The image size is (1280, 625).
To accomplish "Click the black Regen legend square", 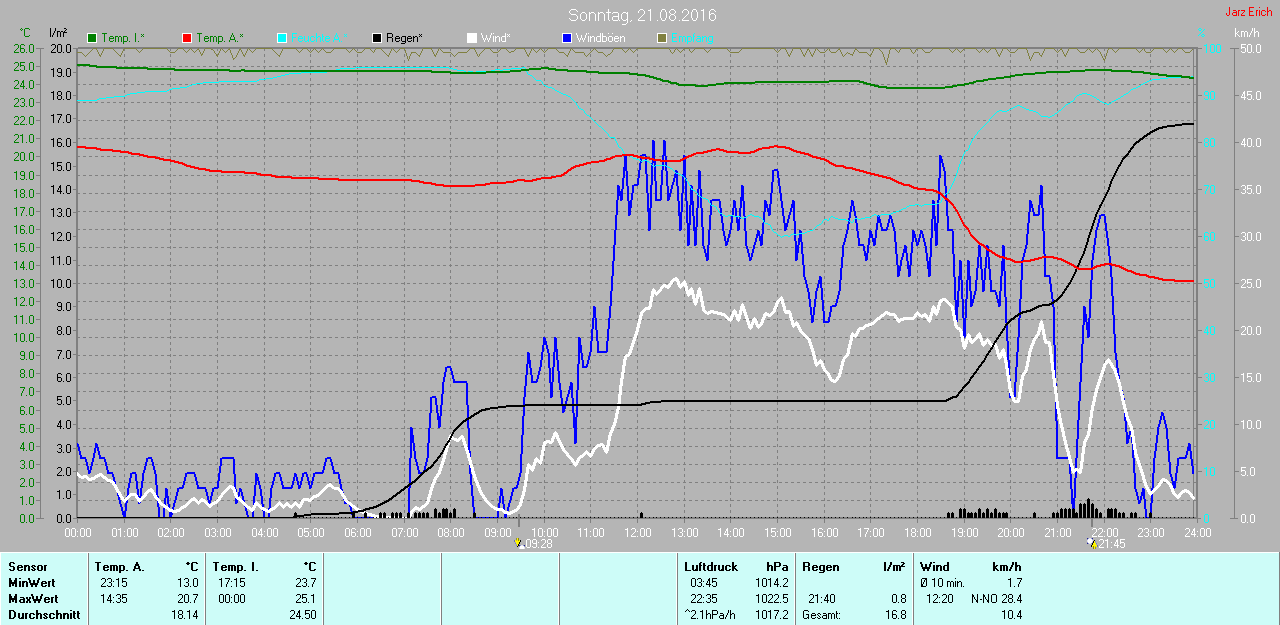I will point(376,38).
